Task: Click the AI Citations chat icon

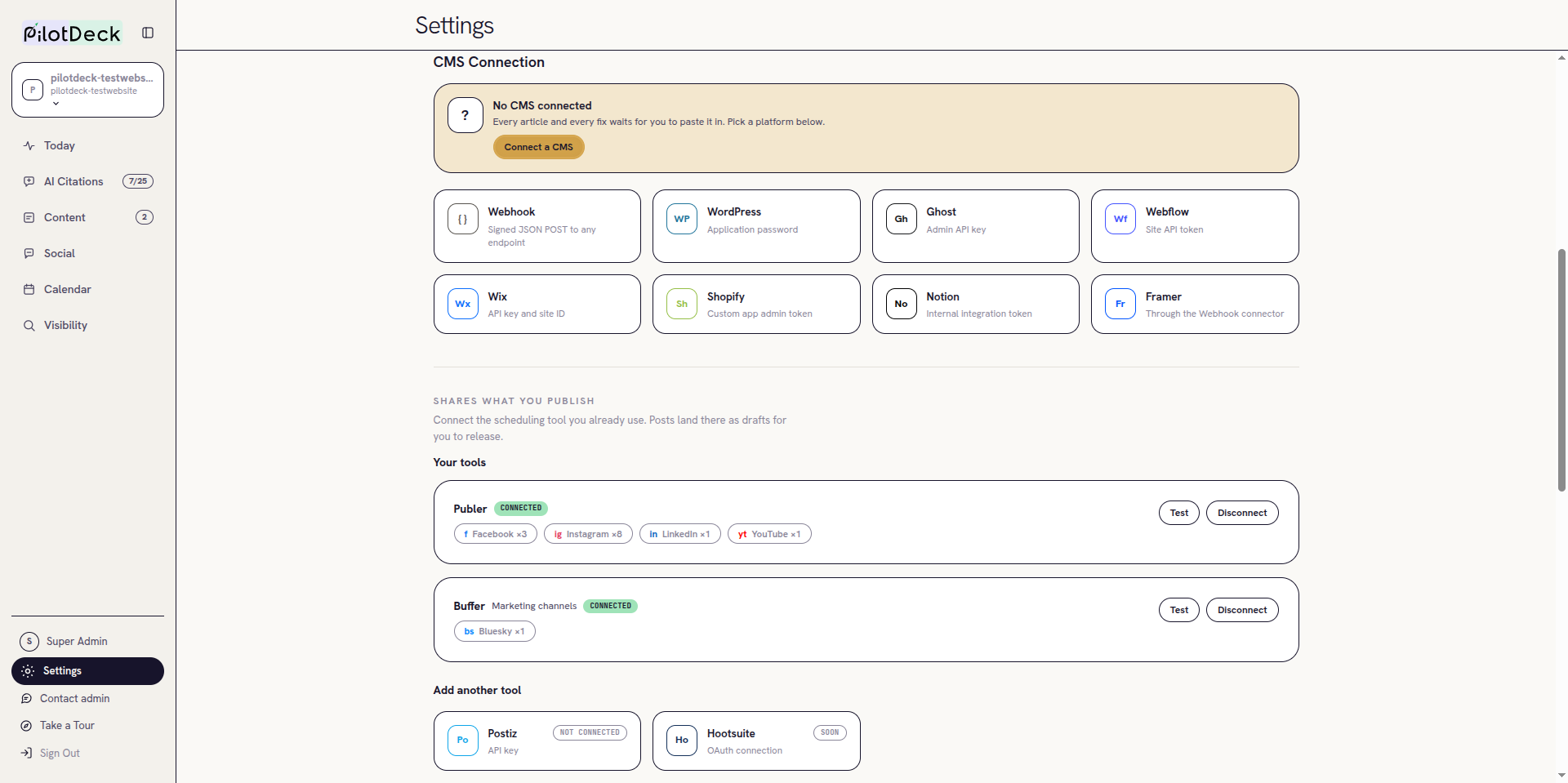Action: 29,181
